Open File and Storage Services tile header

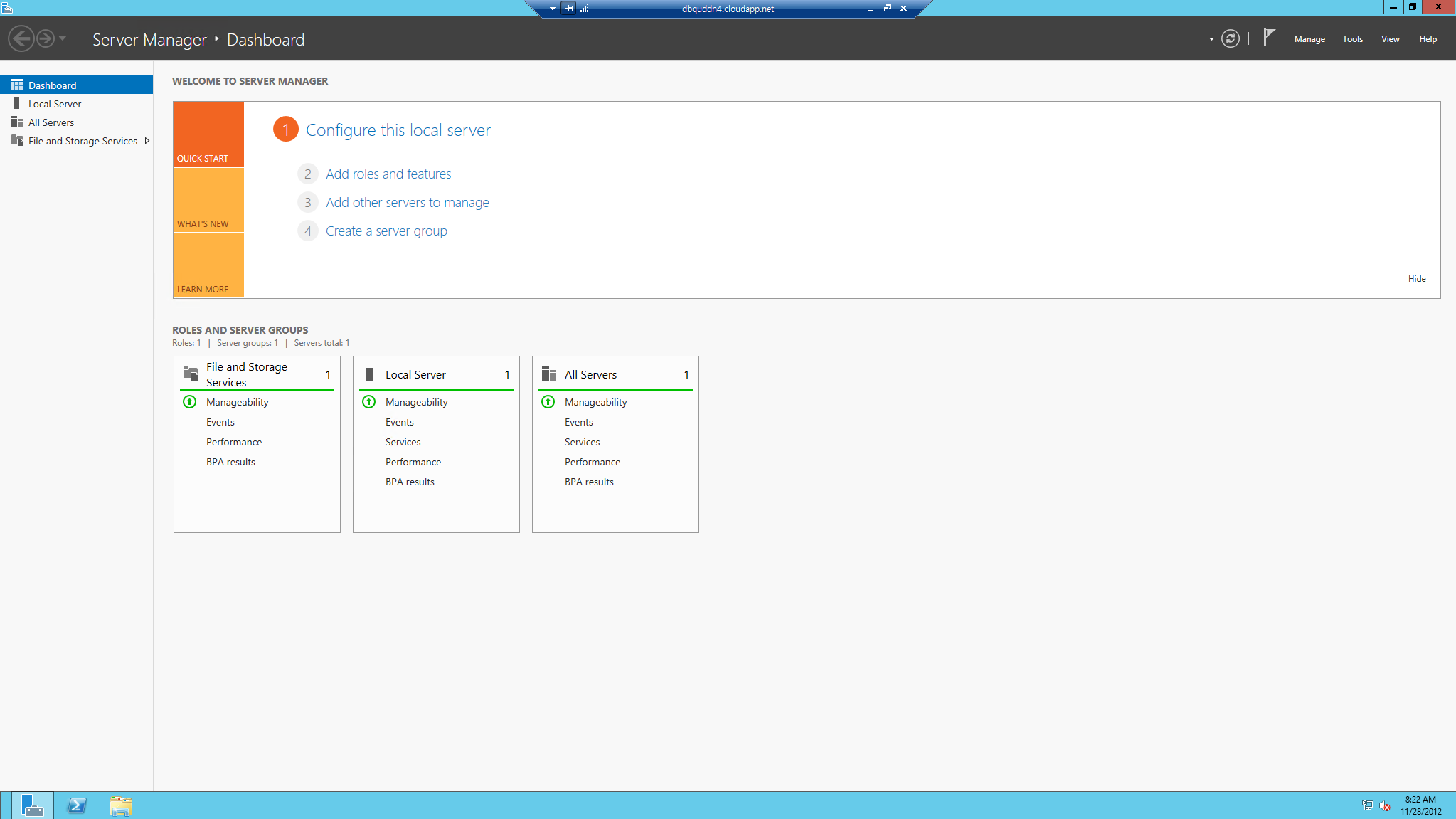257,374
